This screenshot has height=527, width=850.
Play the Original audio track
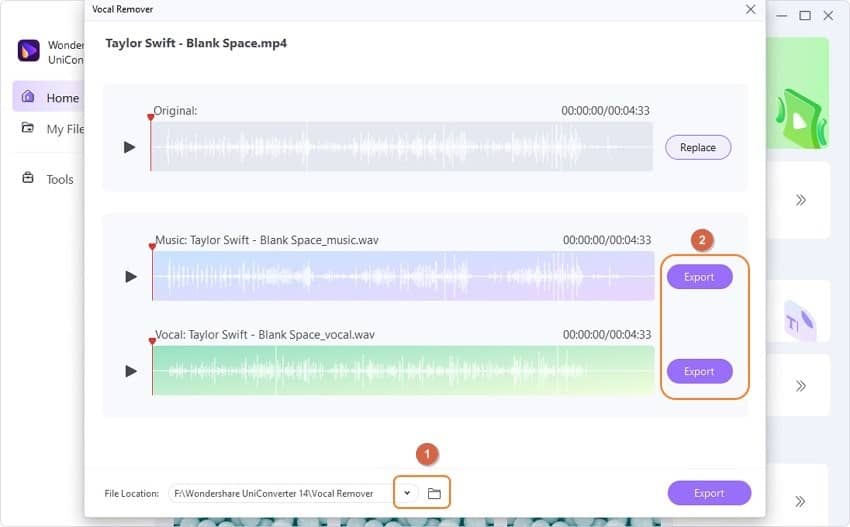point(129,147)
